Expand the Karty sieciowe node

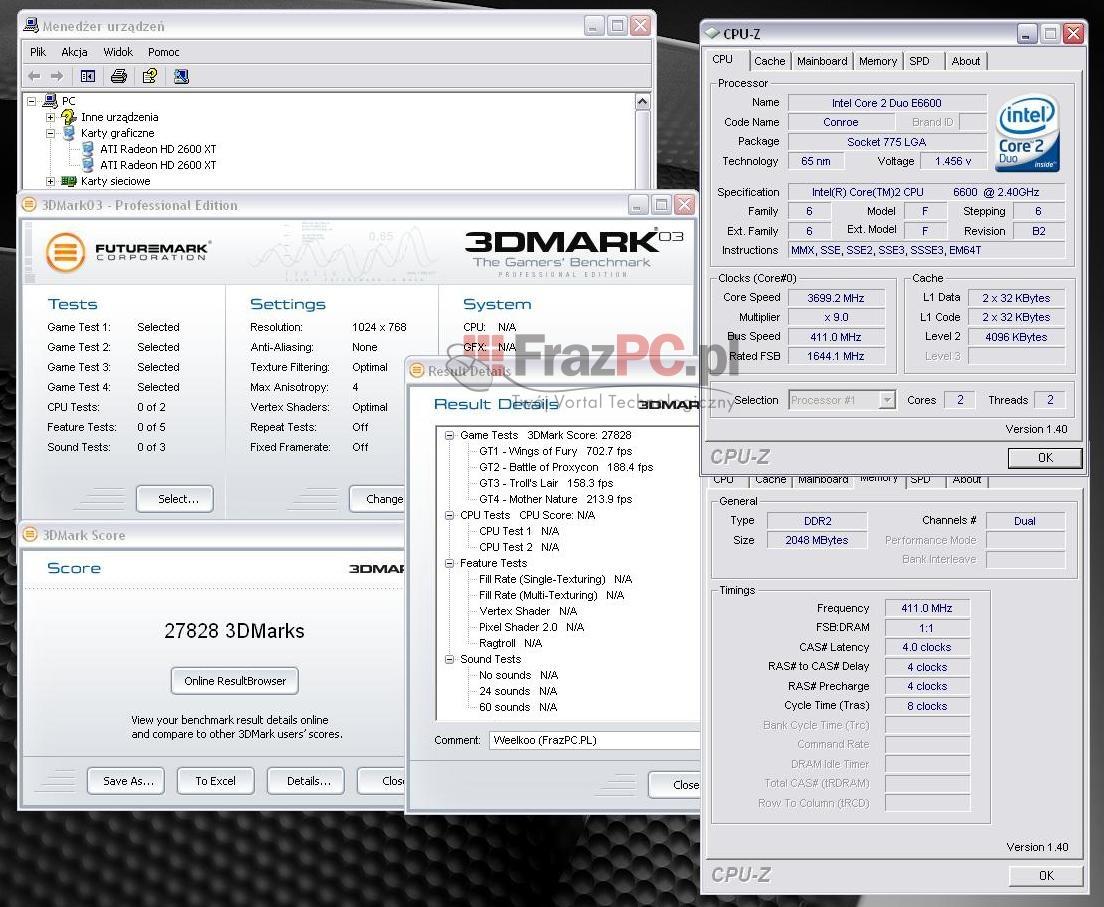coord(50,181)
